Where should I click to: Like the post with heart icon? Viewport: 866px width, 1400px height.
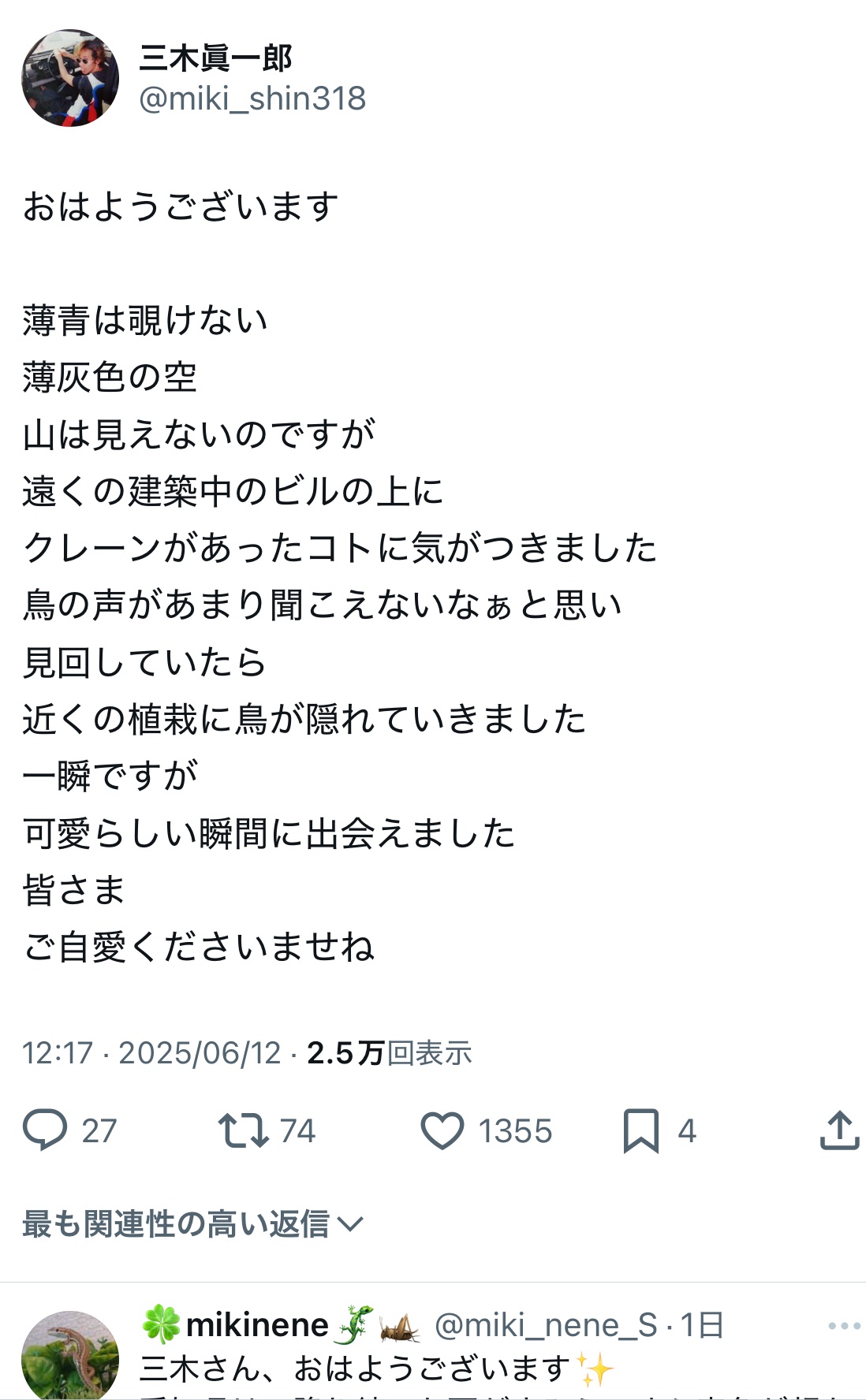(442, 1130)
